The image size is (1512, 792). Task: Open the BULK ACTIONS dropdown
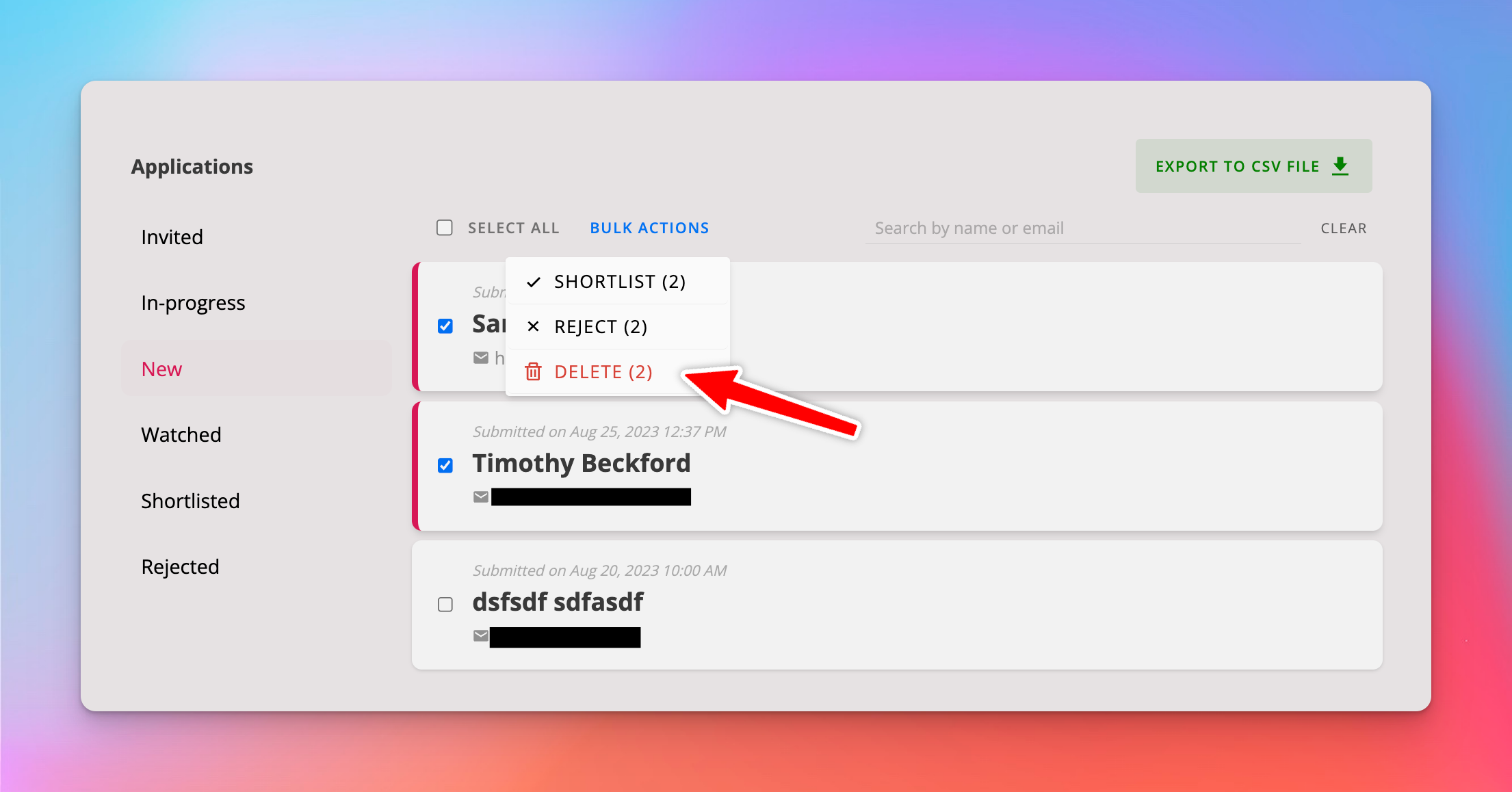point(649,228)
